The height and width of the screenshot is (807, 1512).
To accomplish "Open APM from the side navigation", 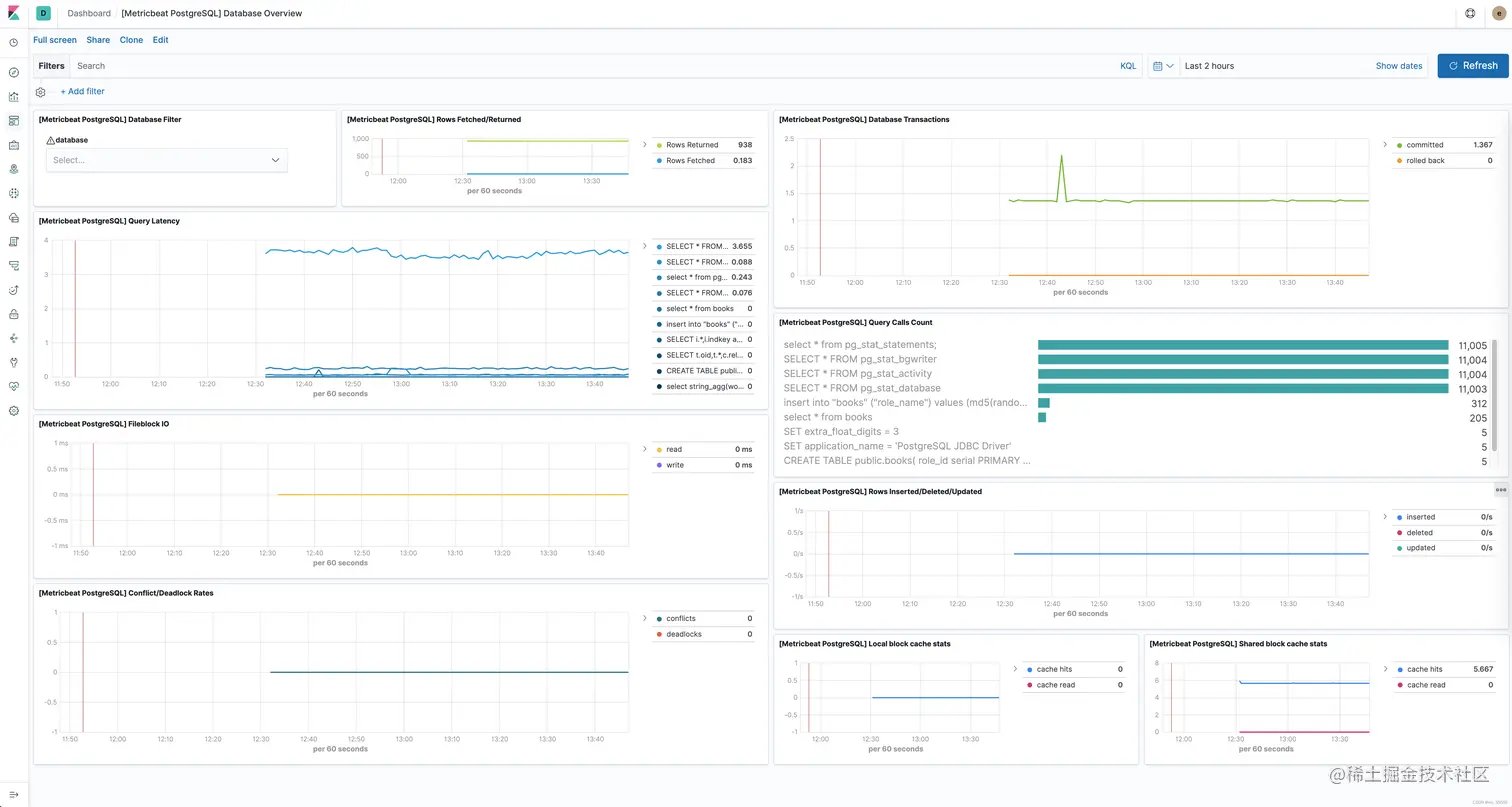I will tap(14, 265).
